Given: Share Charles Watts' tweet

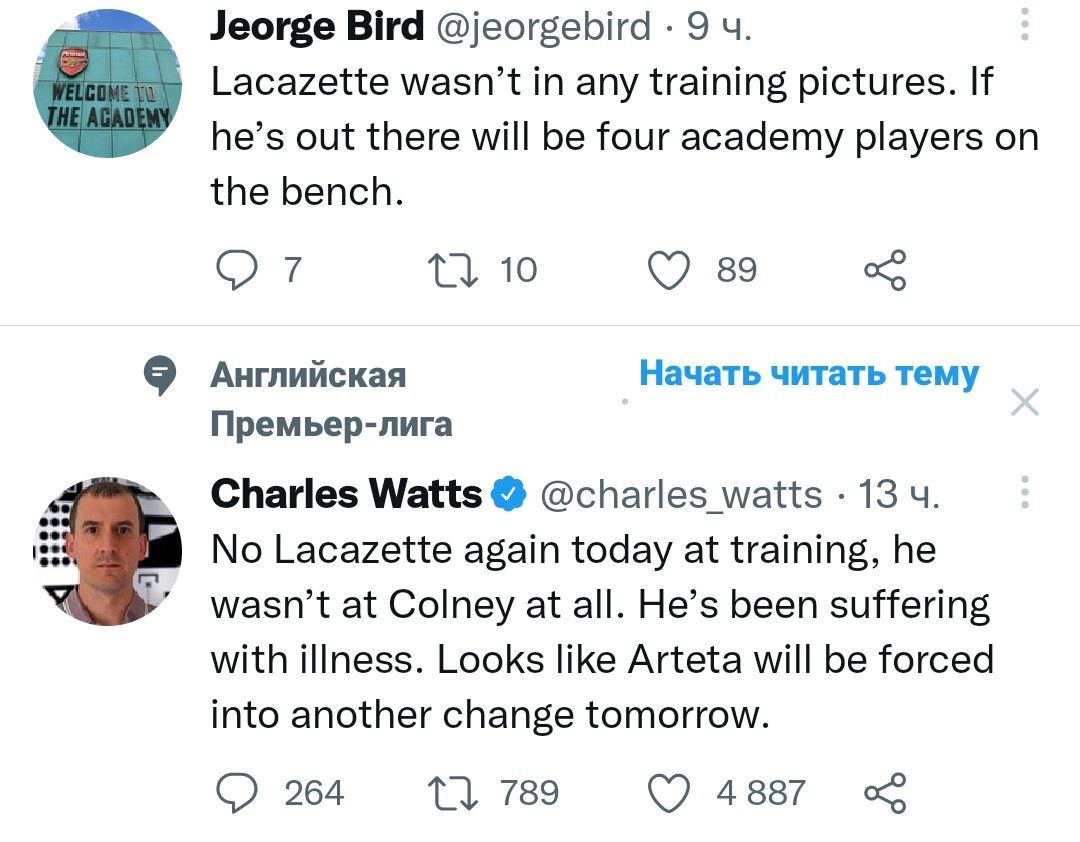Looking at the screenshot, I should click(884, 793).
